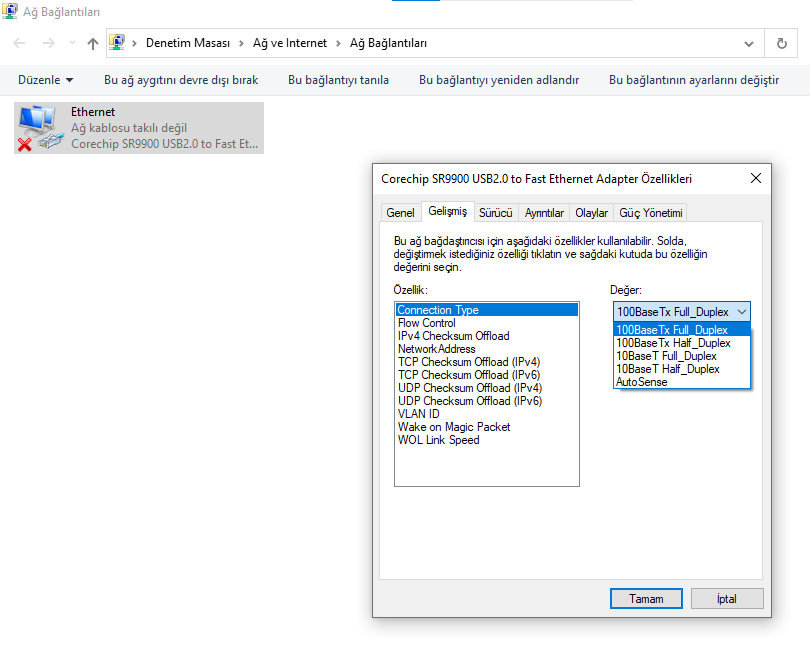Select the Ethernet adapter icon

coord(39,128)
